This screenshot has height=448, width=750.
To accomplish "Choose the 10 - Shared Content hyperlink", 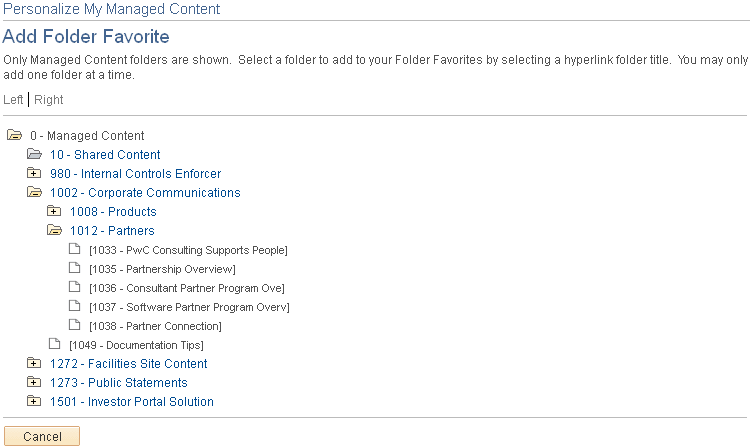I will pyautogui.click(x=105, y=155).
